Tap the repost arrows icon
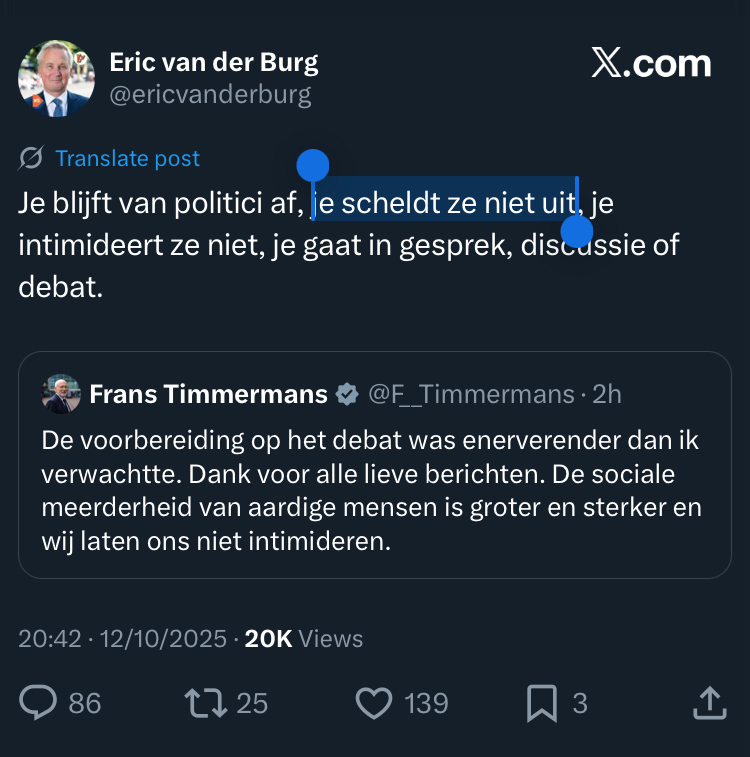 pos(207,703)
